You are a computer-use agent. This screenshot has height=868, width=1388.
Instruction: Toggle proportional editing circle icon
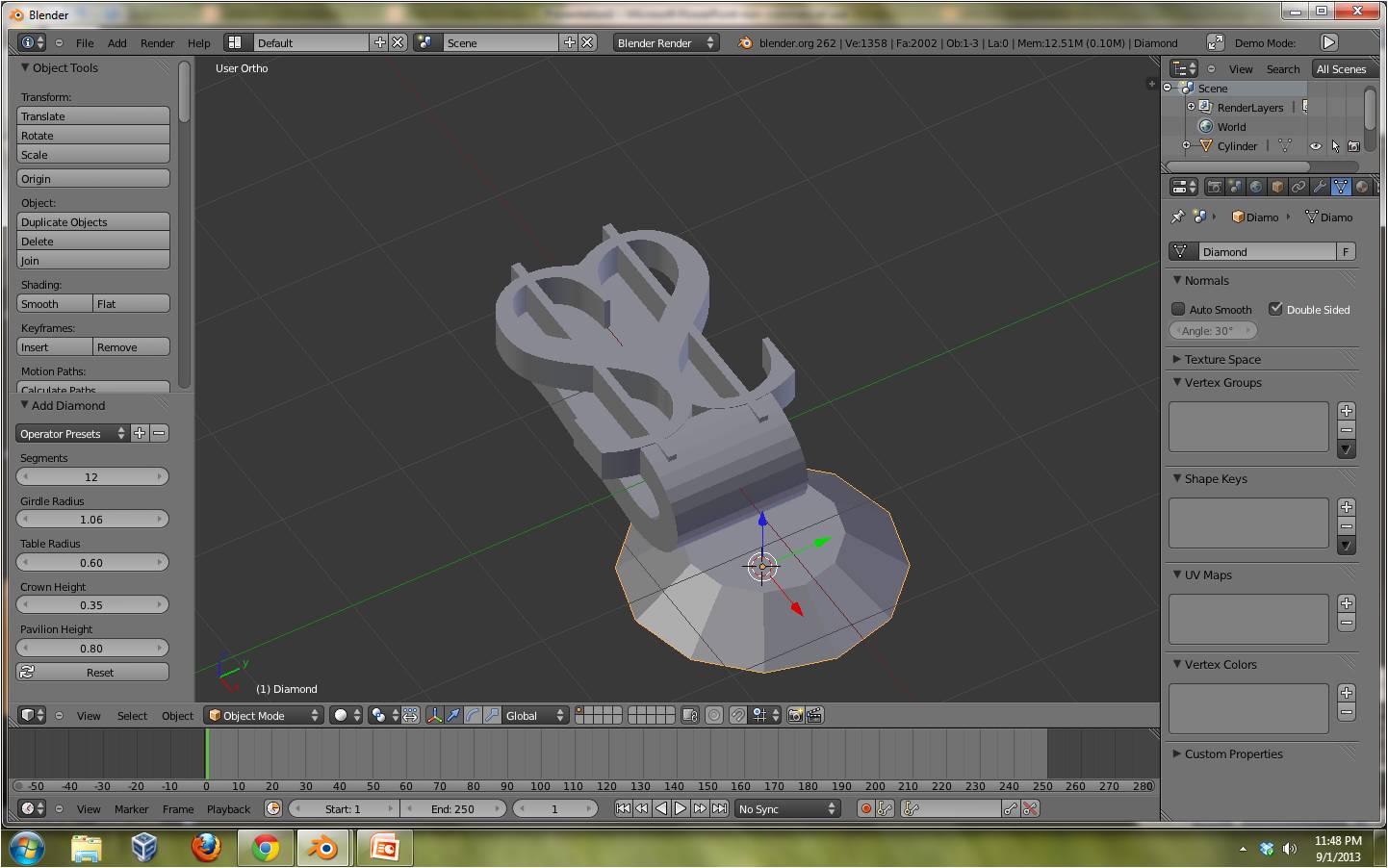pos(714,715)
